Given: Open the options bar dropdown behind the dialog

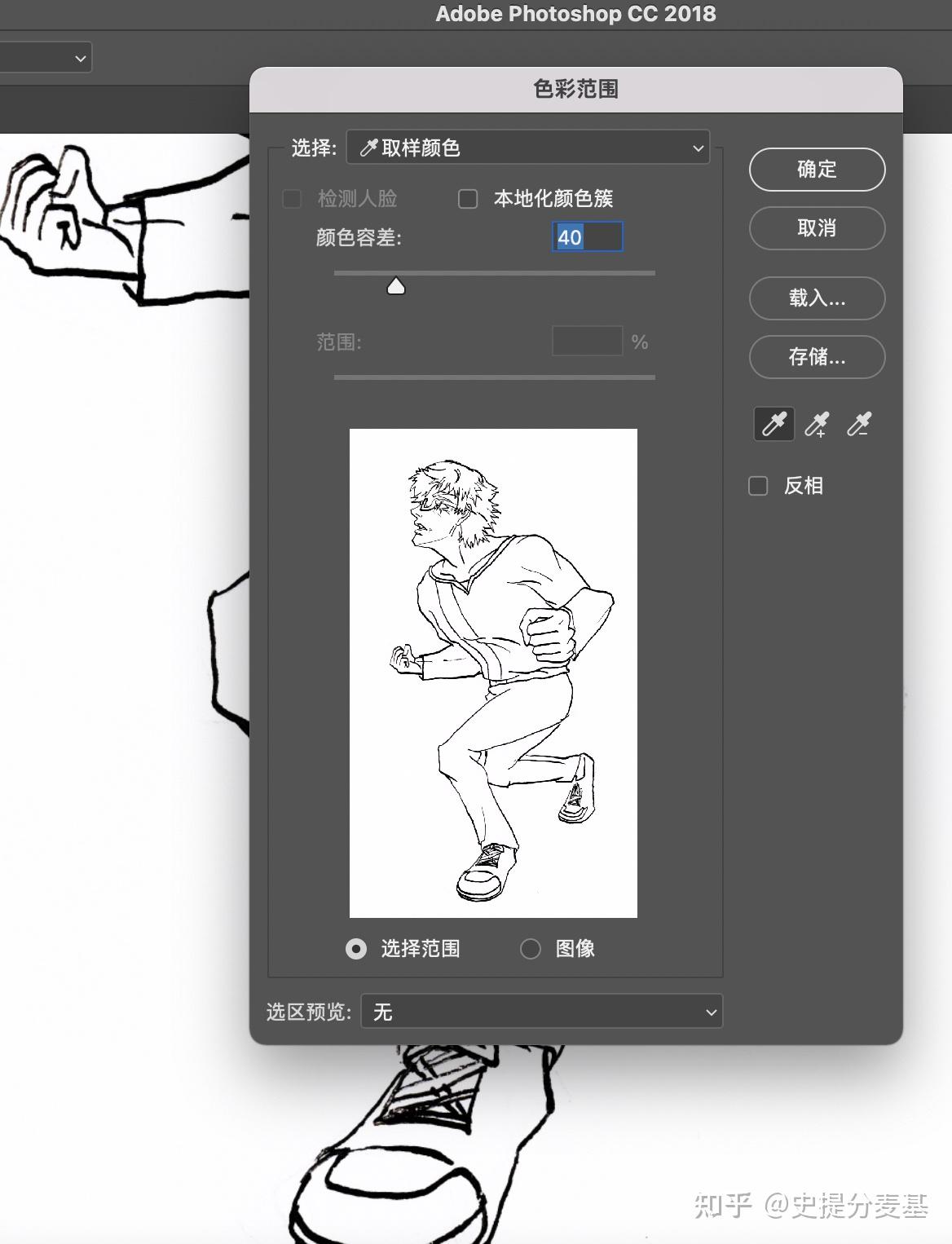Looking at the screenshot, I should (x=46, y=58).
